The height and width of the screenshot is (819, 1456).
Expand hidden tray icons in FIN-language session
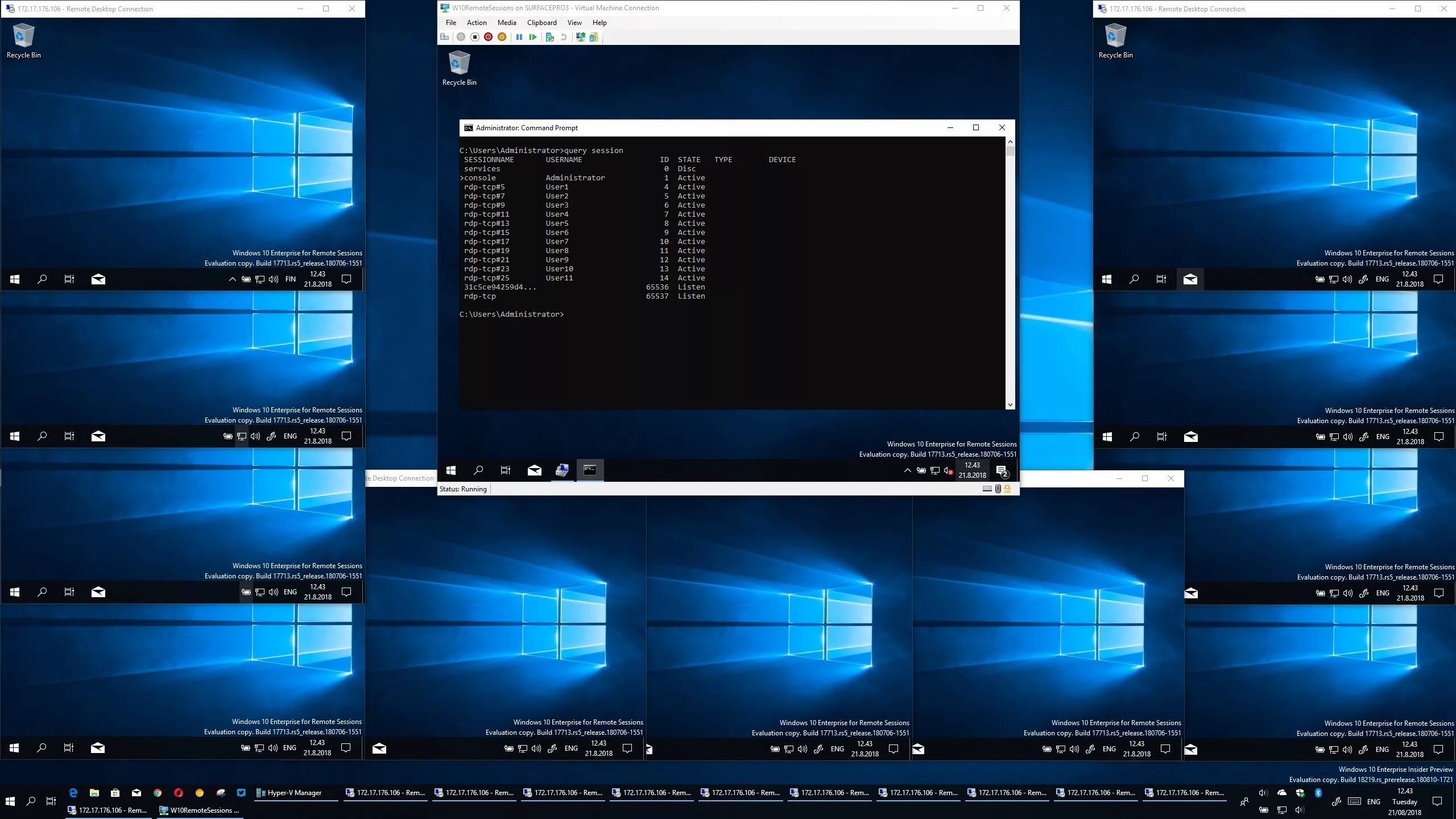(x=232, y=279)
